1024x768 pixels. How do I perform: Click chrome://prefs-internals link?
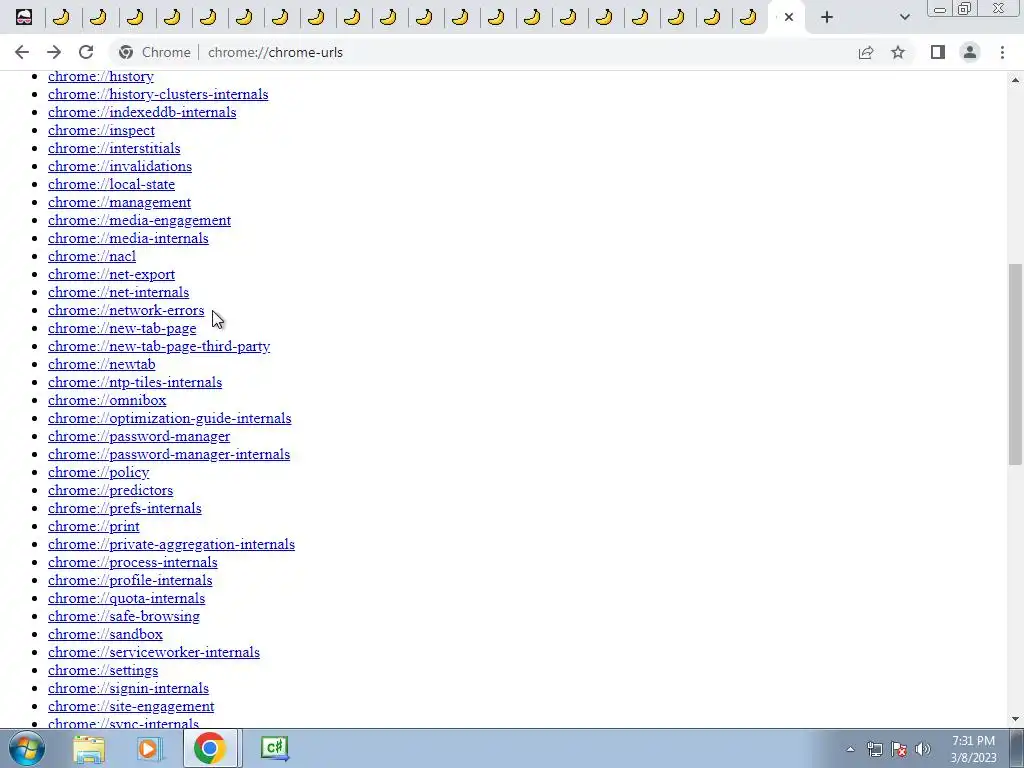pyautogui.click(x=125, y=509)
